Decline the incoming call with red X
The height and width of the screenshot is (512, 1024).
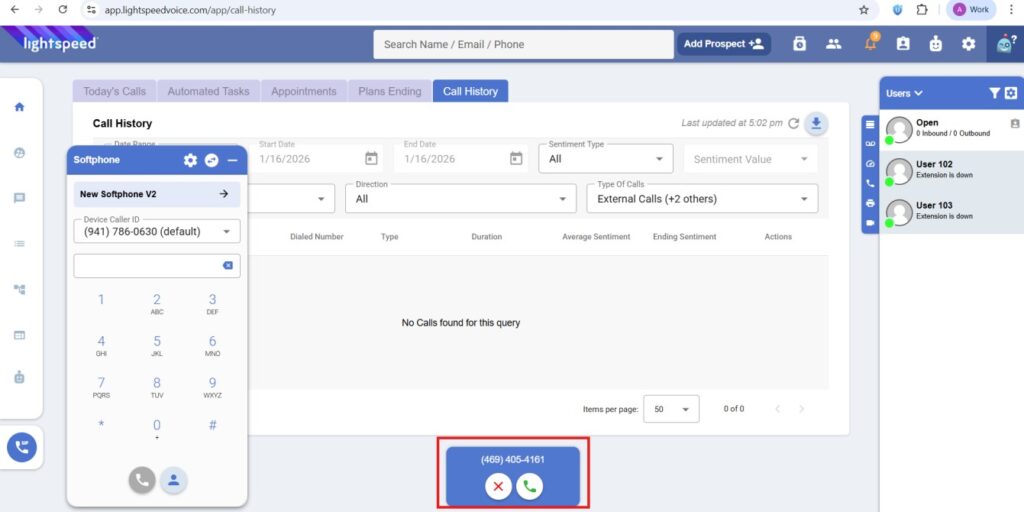click(x=498, y=486)
